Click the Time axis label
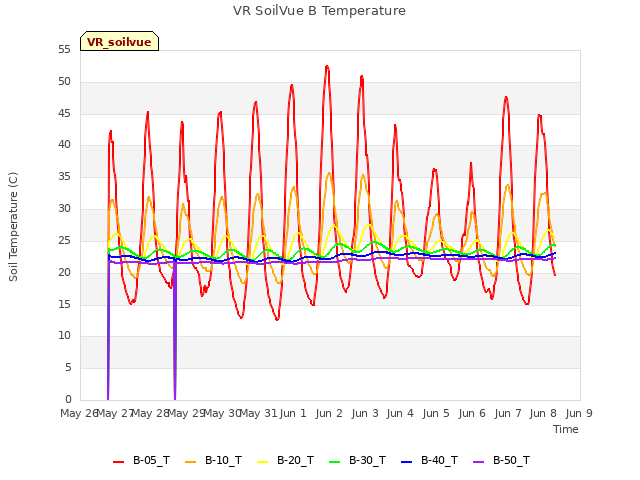The width and height of the screenshot is (640, 480). [566, 429]
